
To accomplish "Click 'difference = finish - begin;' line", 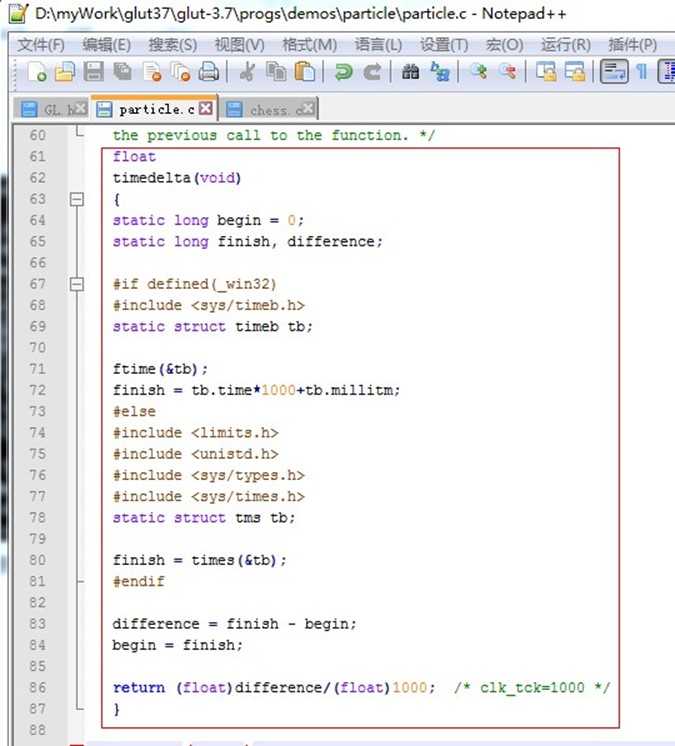I will pyautogui.click(x=234, y=624).
